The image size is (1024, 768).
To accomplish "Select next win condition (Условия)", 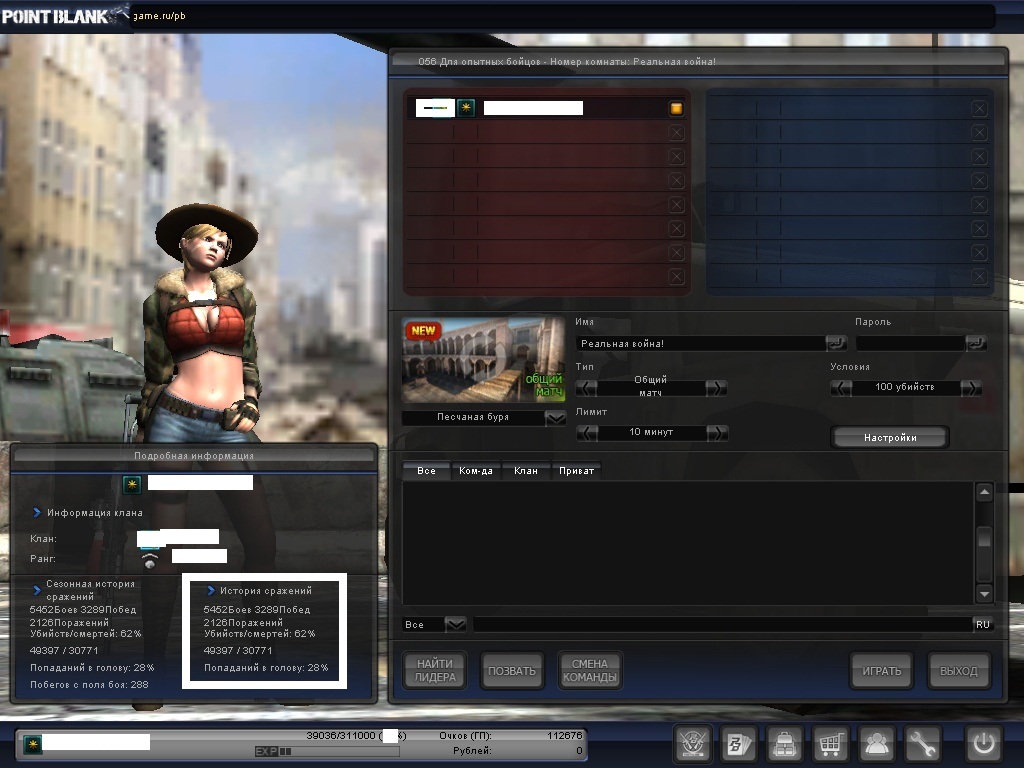I will (971, 389).
